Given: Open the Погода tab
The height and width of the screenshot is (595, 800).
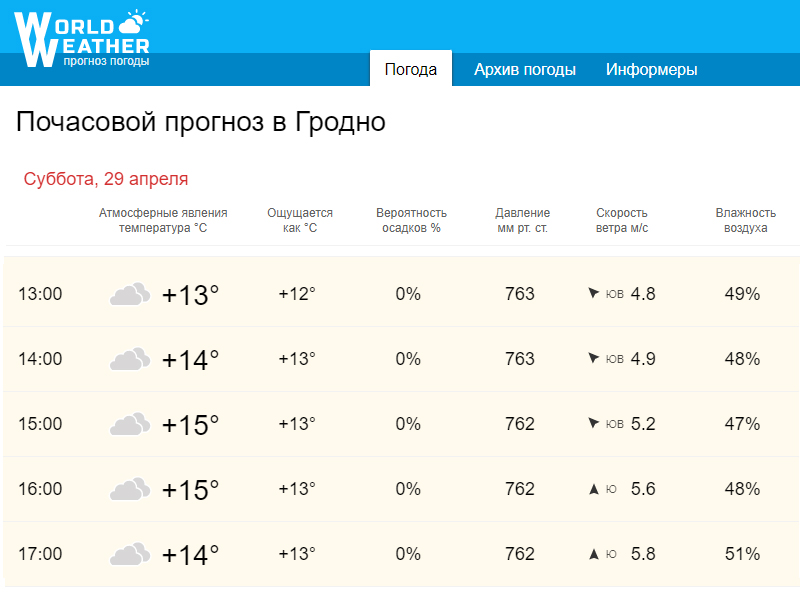Looking at the screenshot, I should pos(411,70).
